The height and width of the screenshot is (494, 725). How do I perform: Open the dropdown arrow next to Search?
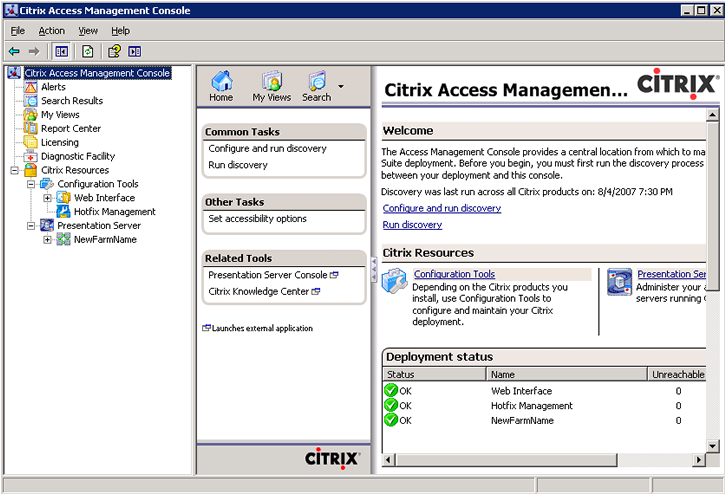tap(341, 86)
